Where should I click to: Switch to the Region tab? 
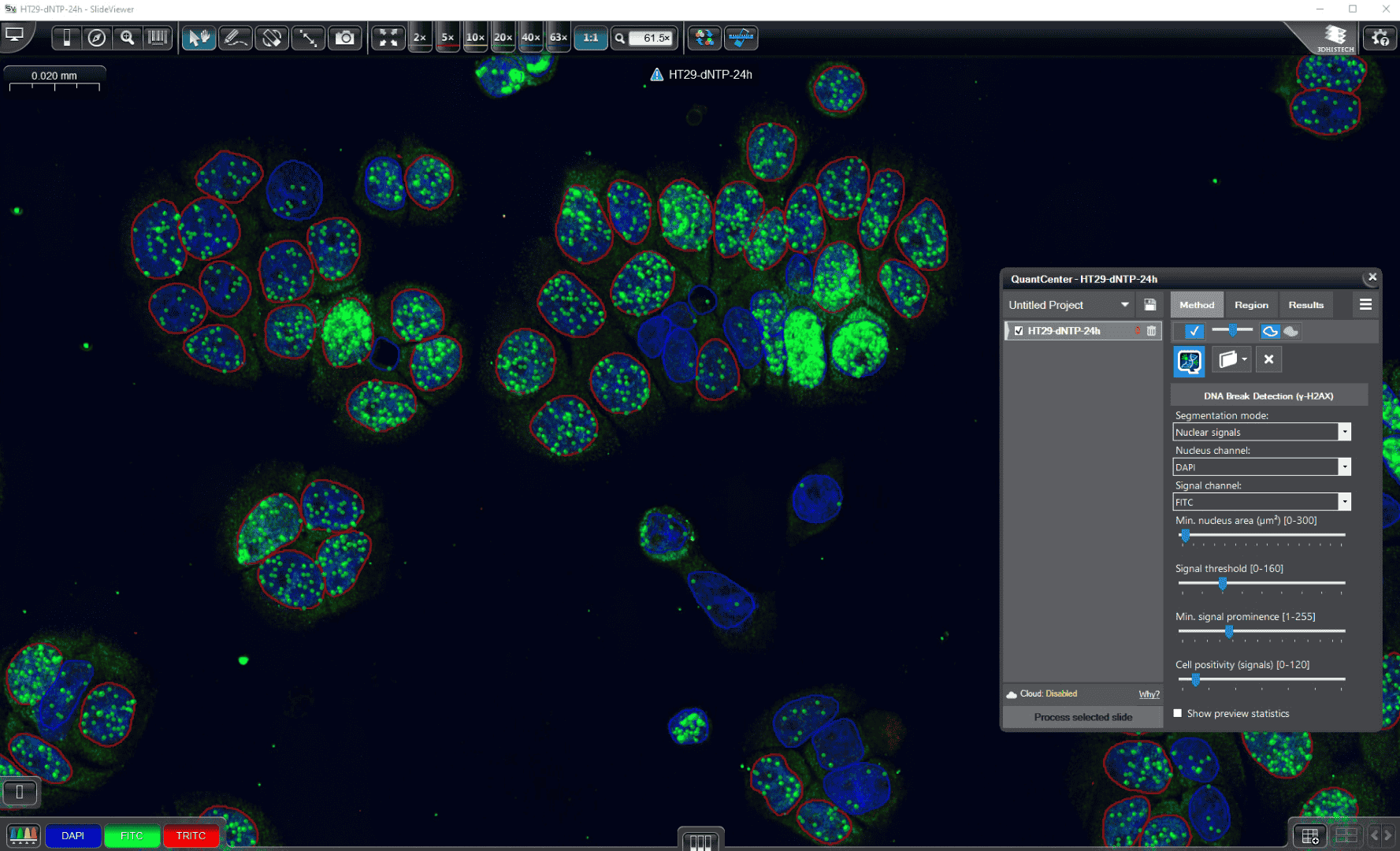[x=1251, y=305]
